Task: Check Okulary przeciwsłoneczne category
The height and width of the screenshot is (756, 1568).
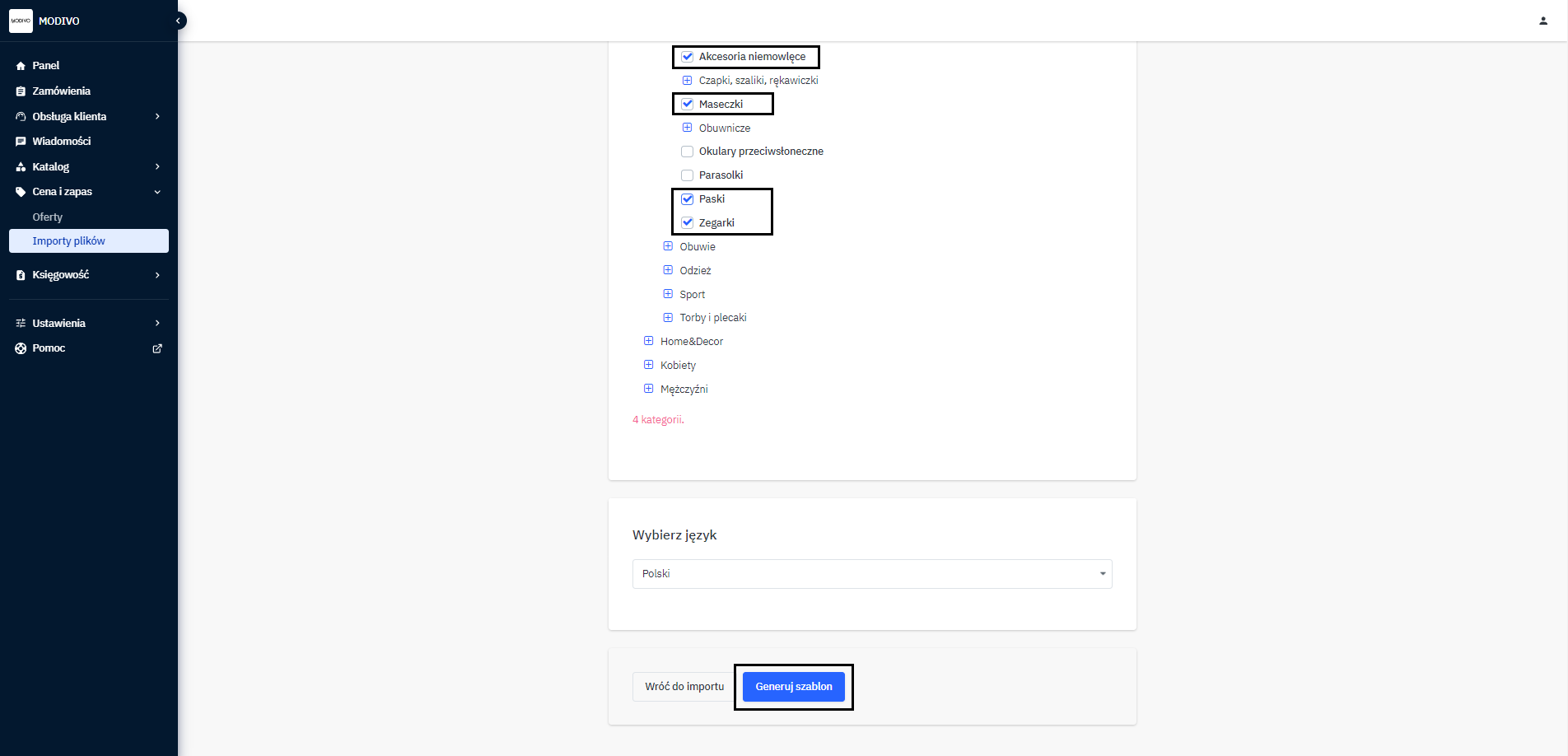Action: point(688,152)
